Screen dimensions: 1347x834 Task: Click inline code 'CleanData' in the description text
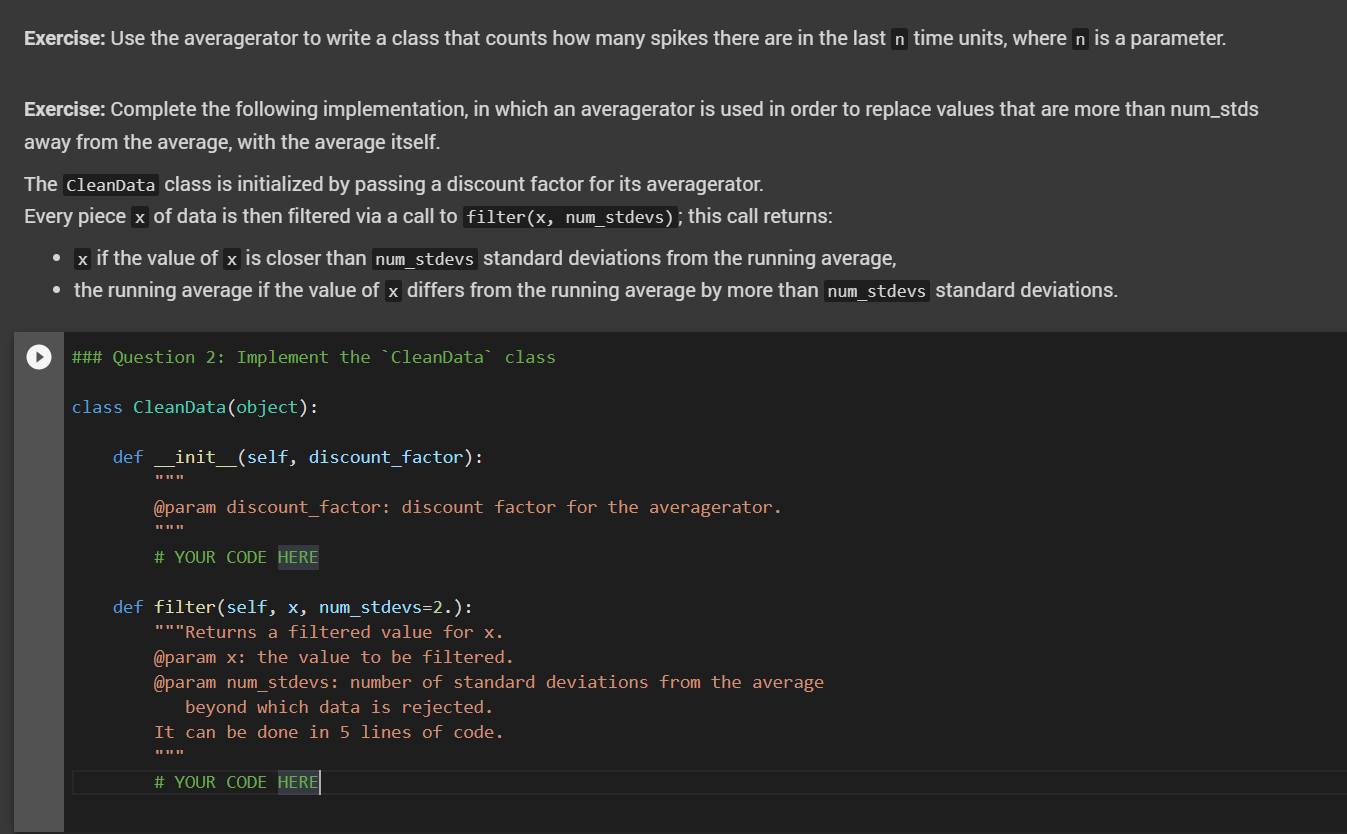110,185
